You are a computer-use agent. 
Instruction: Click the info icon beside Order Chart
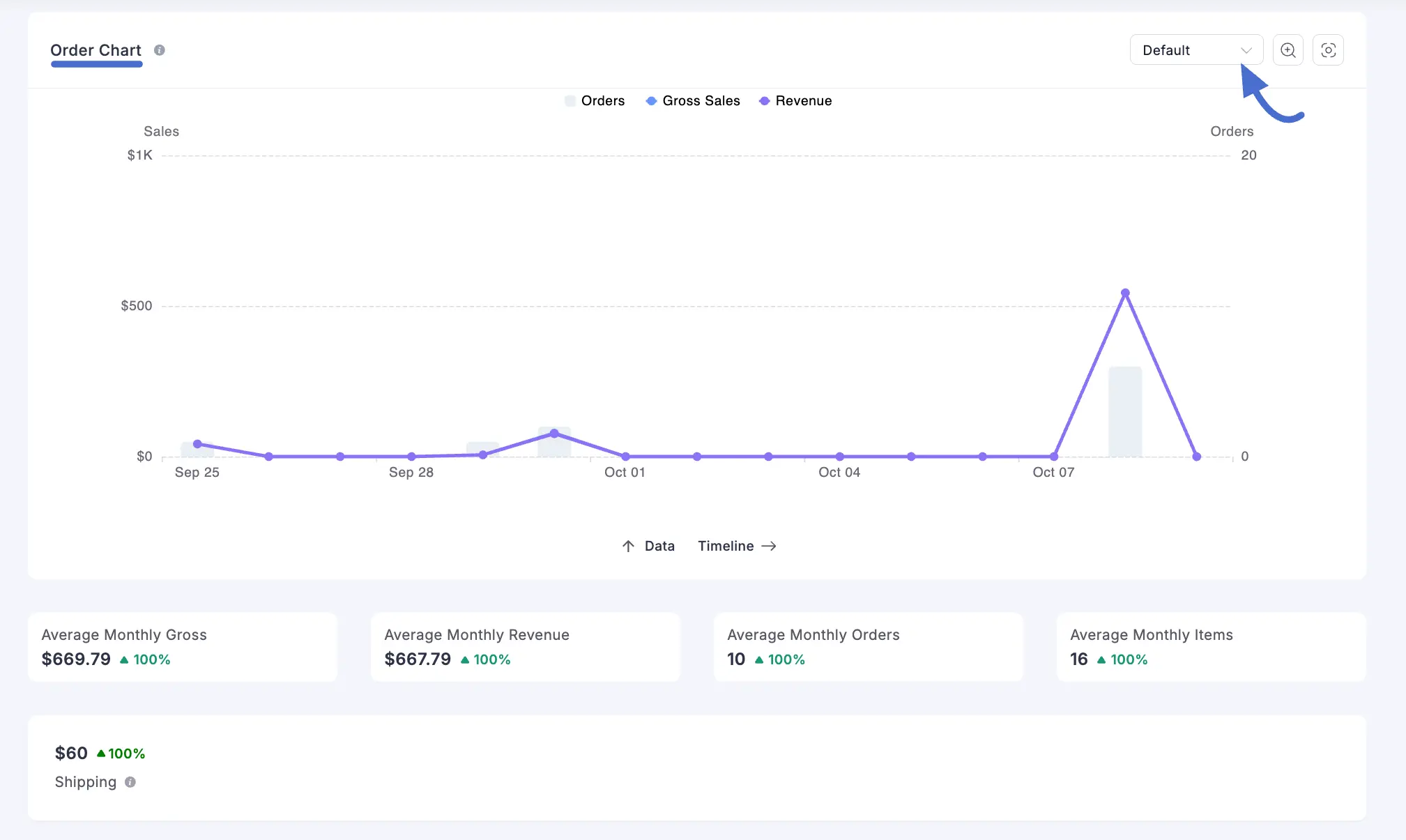click(x=159, y=49)
